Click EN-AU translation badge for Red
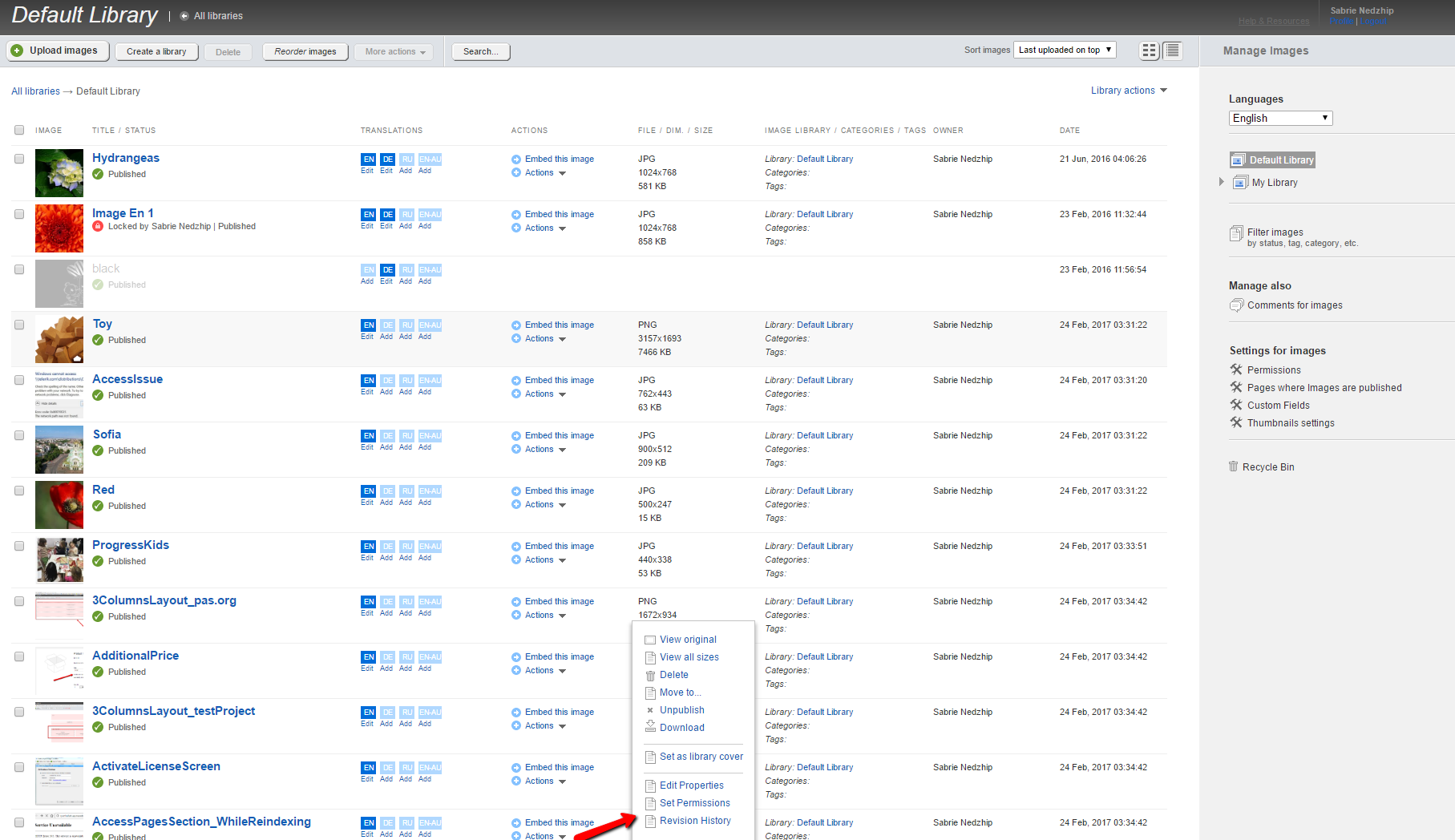Image resolution: width=1455 pixels, height=840 pixels. 430,491
